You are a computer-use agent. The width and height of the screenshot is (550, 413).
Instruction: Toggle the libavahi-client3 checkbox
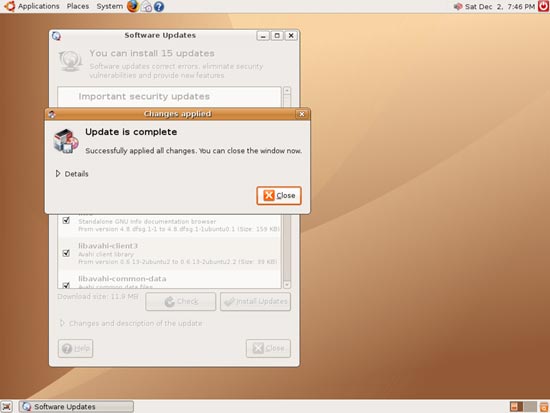(66, 253)
